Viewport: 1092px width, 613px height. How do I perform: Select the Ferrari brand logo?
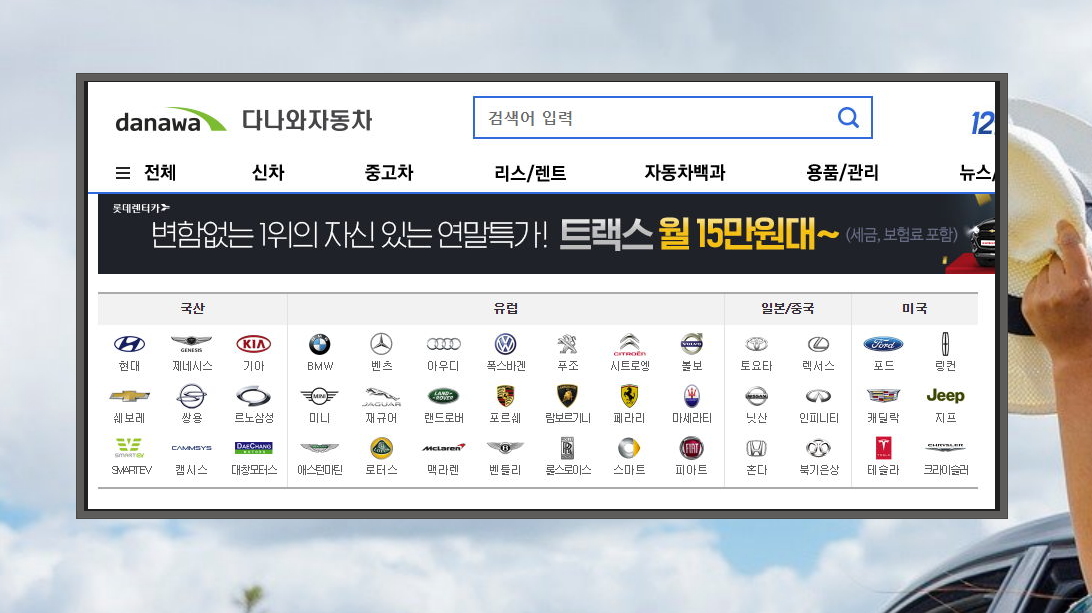tap(630, 396)
